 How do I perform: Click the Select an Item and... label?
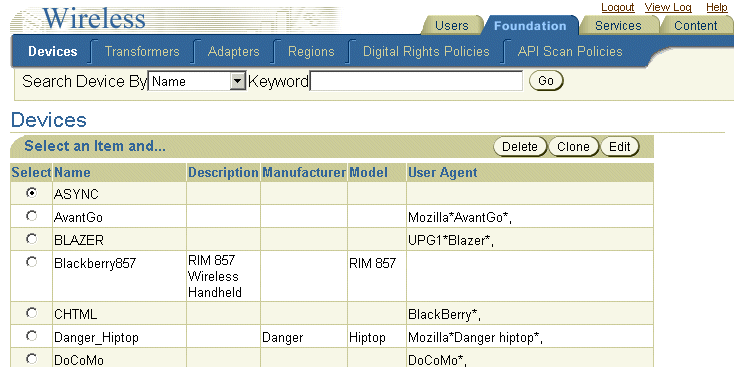pyautogui.click(x=95, y=146)
